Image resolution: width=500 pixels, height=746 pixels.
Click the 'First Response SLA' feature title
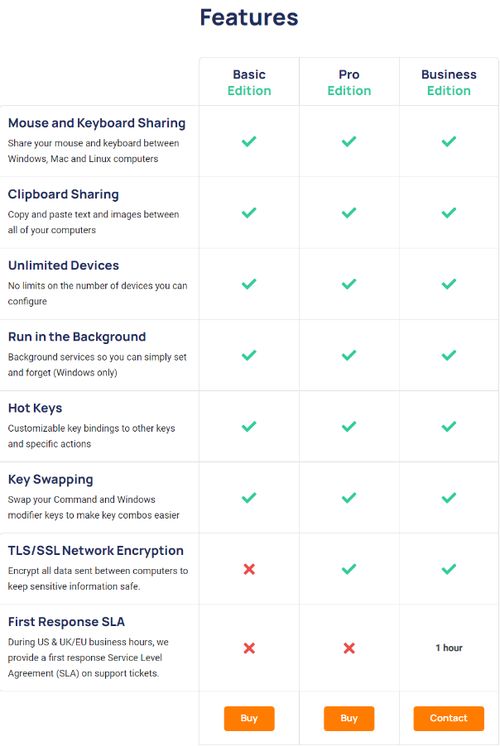click(x=66, y=622)
